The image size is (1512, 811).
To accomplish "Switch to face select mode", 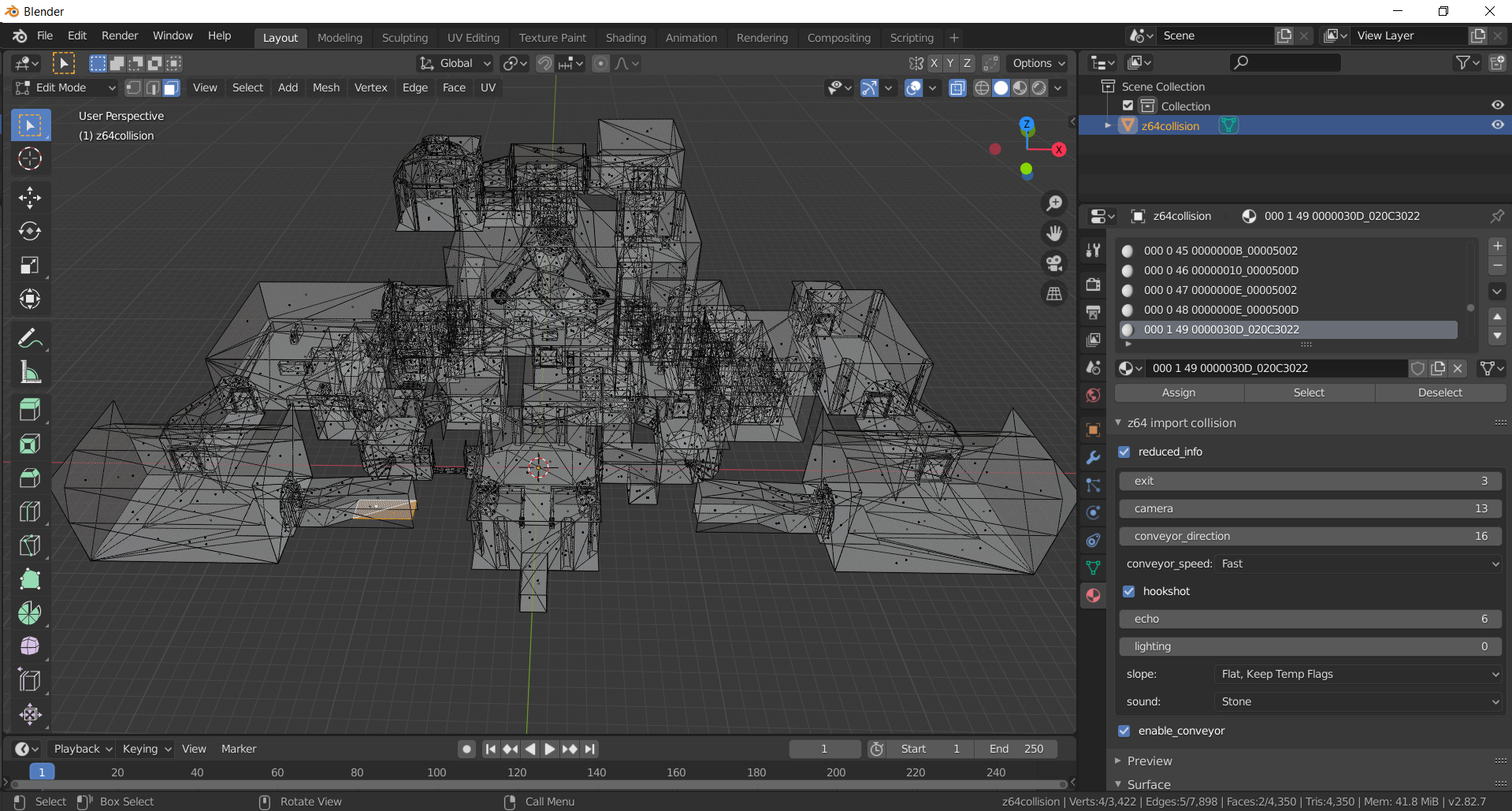I will pyautogui.click(x=171, y=87).
